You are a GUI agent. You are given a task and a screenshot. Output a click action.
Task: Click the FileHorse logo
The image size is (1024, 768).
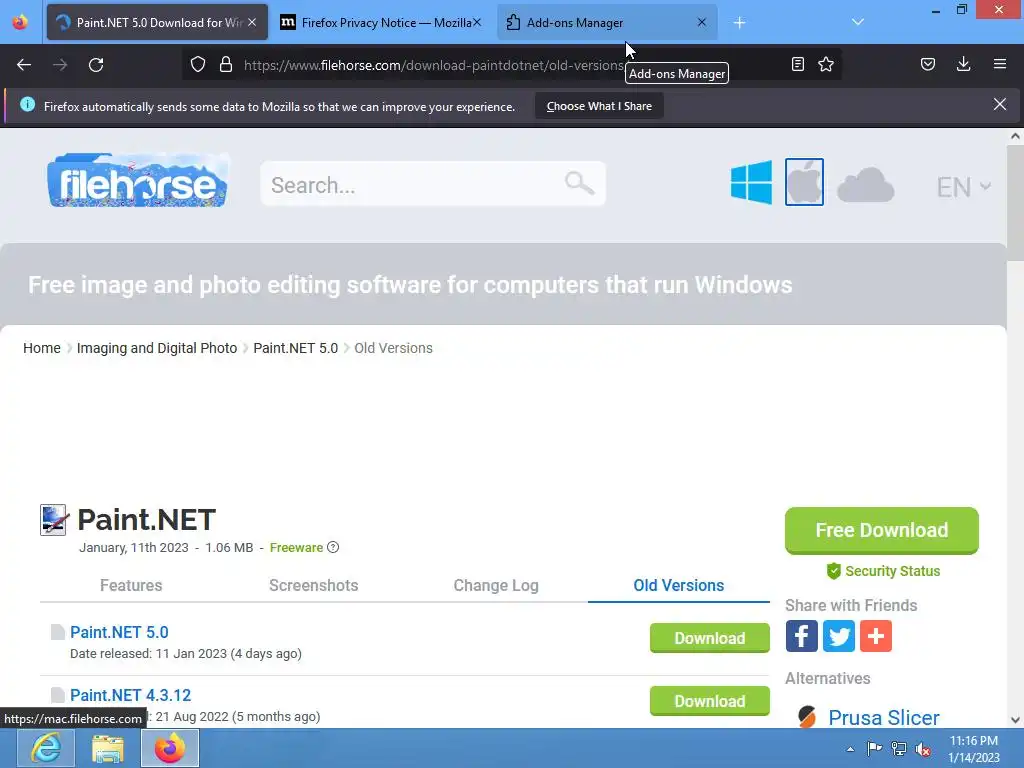(x=138, y=181)
